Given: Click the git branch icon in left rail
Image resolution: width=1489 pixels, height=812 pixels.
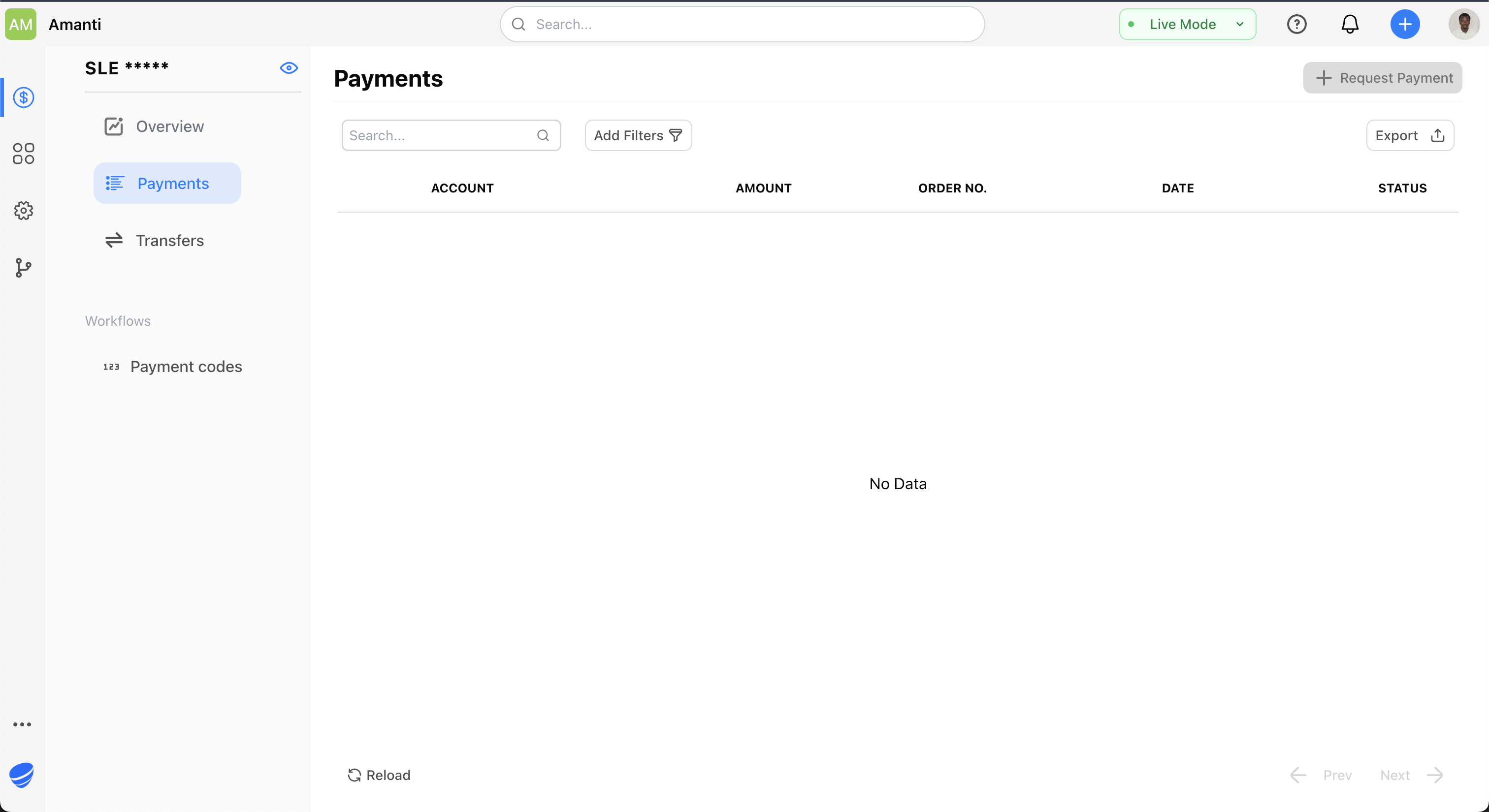Looking at the screenshot, I should (23, 267).
